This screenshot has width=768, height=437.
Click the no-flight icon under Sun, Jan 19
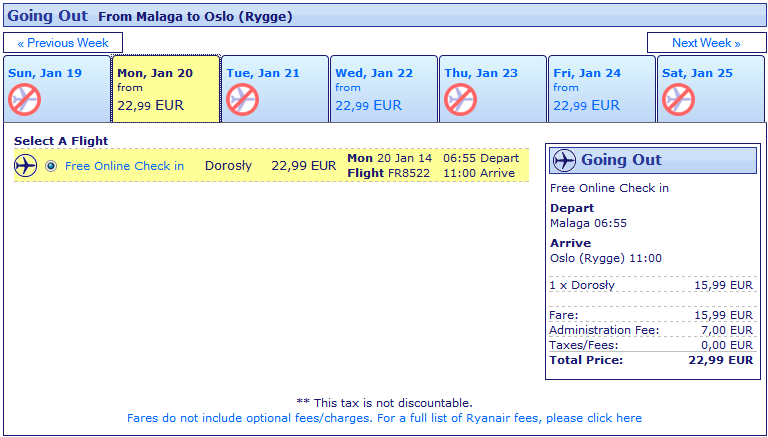(x=24, y=99)
